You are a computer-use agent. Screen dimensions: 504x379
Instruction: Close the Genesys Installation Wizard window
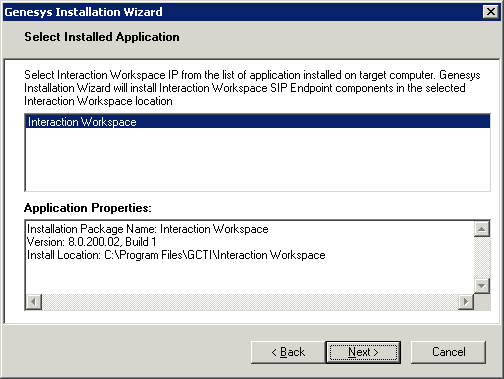491,12
